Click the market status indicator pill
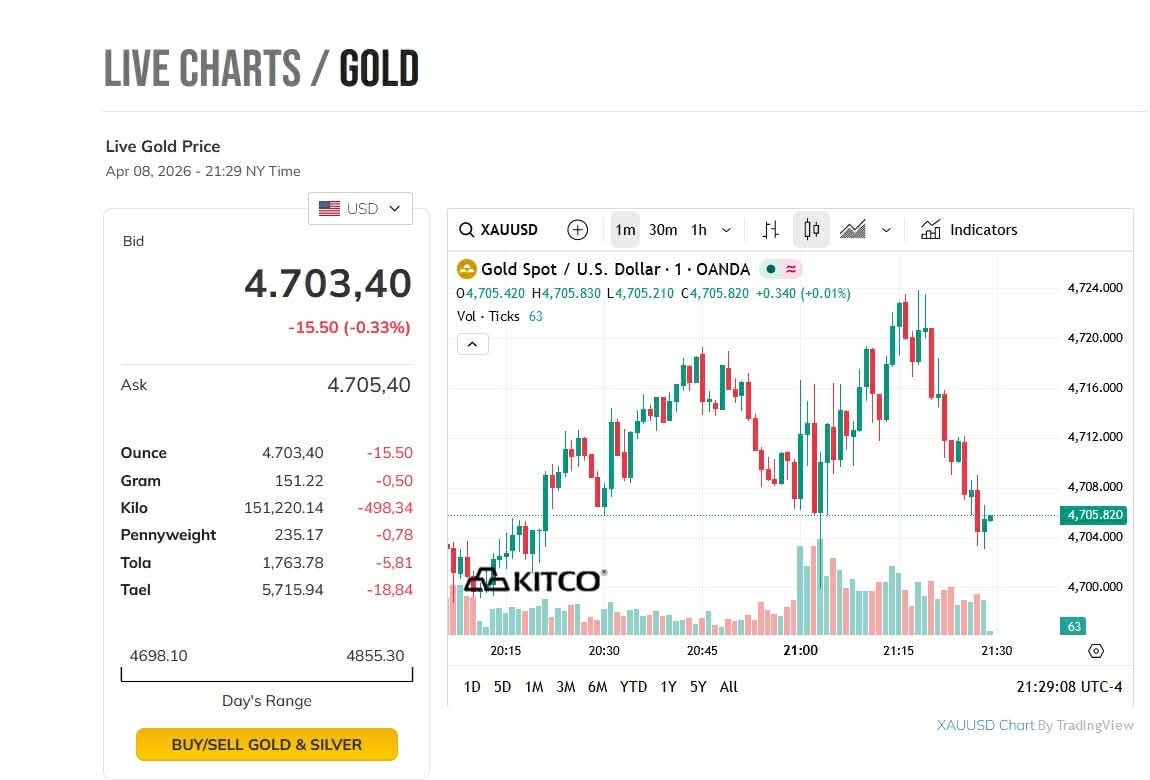 click(x=781, y=269)
